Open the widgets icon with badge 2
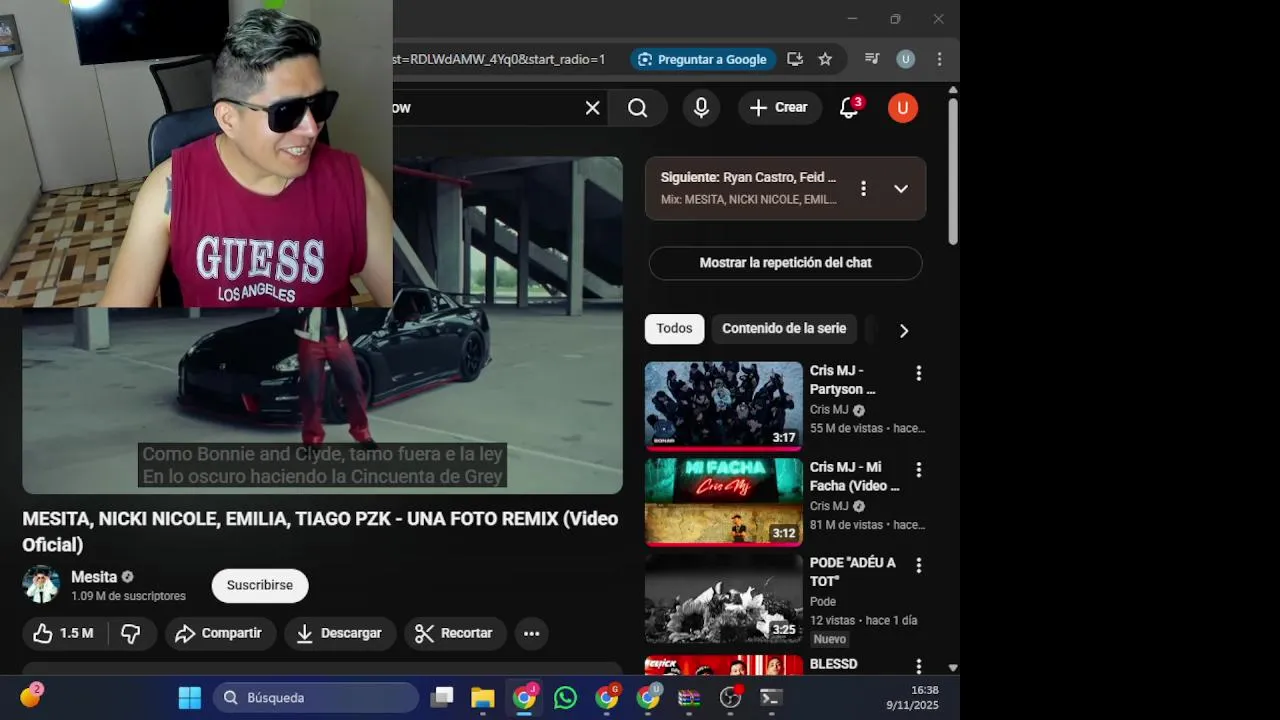 coord(30,696)
